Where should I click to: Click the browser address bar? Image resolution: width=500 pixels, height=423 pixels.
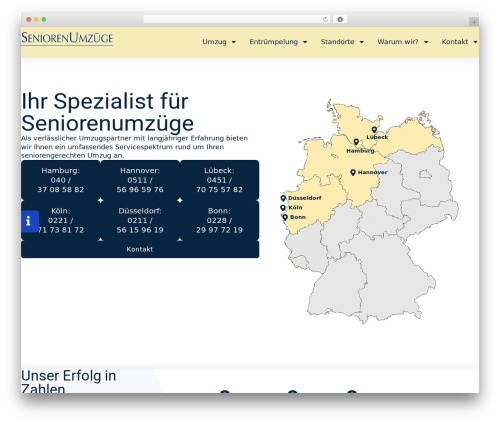tap(237, 19)
